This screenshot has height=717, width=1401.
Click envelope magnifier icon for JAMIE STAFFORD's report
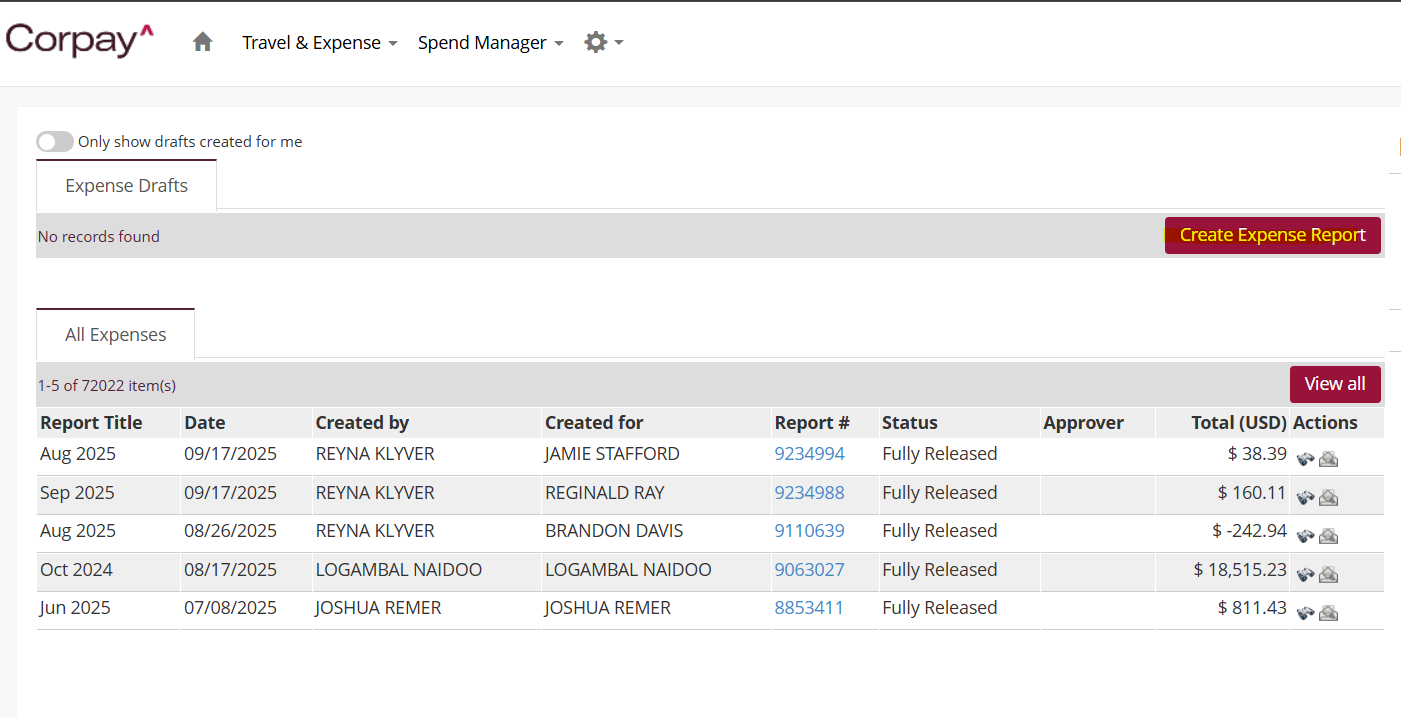(x=1328, y=459)
